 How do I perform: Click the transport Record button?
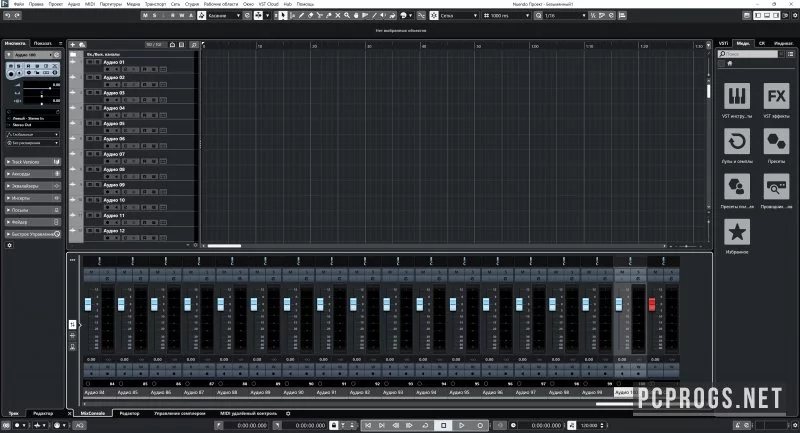(480, 425)
